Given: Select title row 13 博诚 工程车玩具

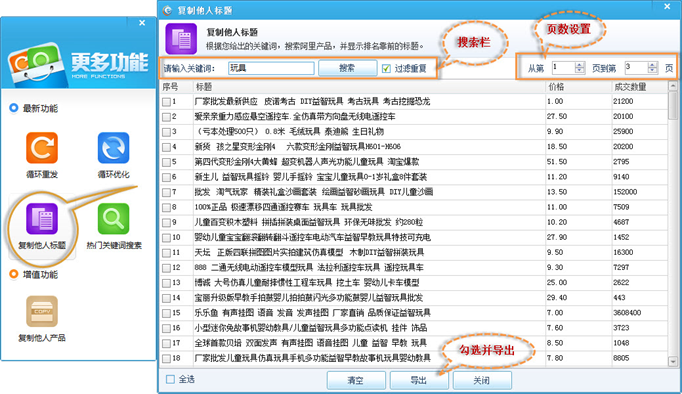Looking at the screenshot, I should pos(307,283).
